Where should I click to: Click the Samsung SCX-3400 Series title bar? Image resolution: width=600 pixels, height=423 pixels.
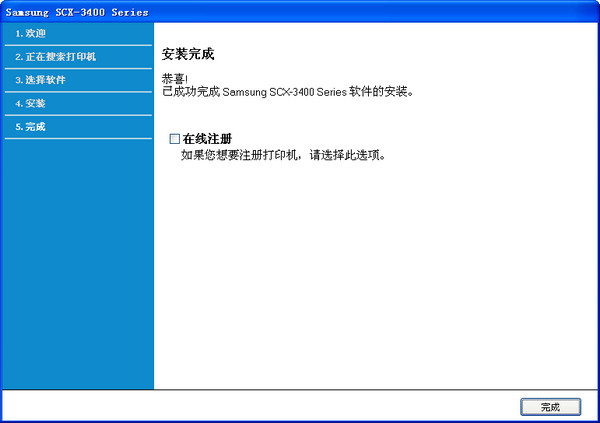(300, 11)
